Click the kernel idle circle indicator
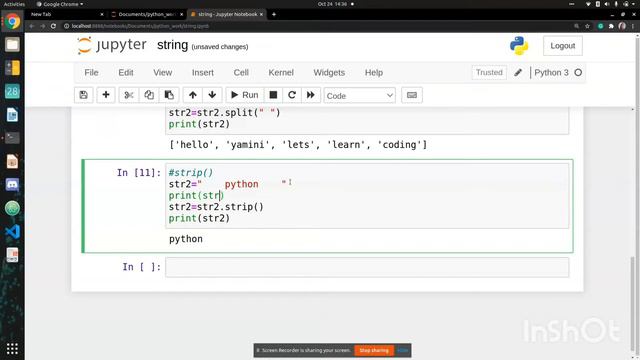The width and height of the screenshot is (640, 360). [x=578, y=73]
